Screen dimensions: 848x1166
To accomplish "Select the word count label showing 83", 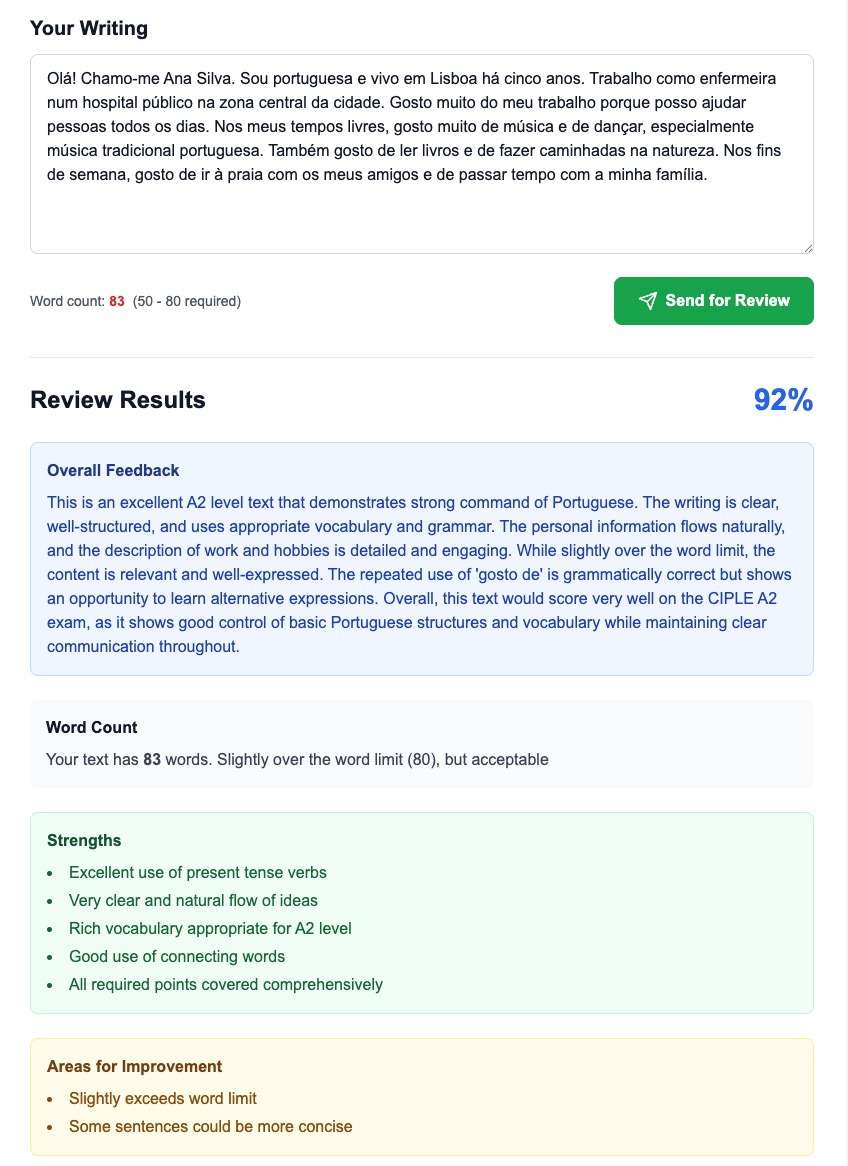I will pos(76,300).
